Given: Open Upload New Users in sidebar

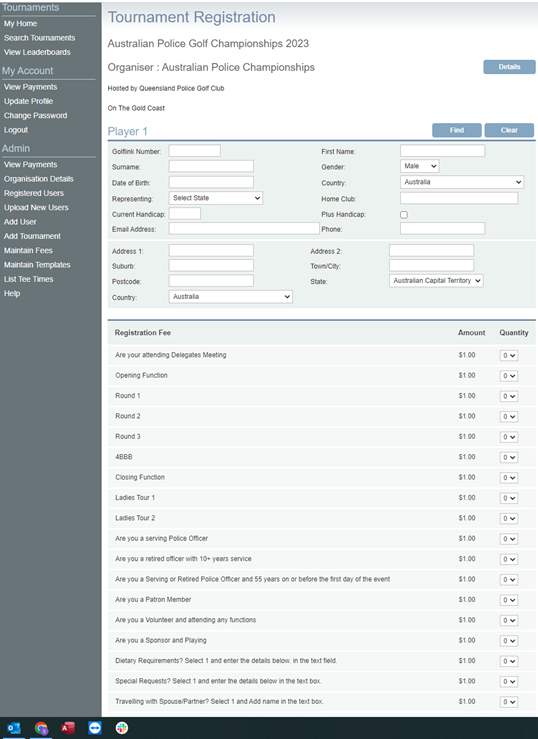Looking at the screenshot, I should [36, 207].
